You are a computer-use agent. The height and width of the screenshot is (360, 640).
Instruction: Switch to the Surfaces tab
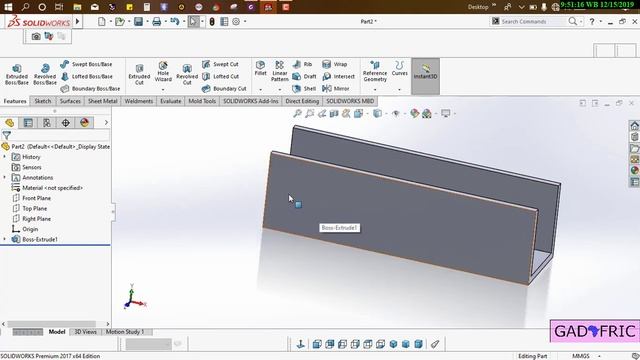(70, 101)
